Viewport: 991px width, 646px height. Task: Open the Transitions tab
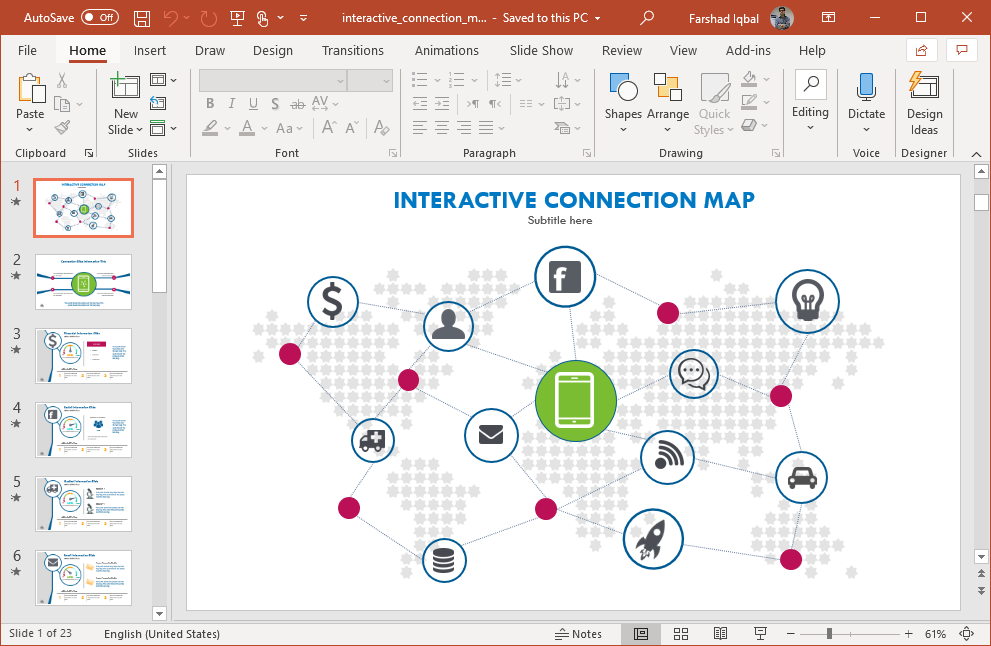pos(352,50)
